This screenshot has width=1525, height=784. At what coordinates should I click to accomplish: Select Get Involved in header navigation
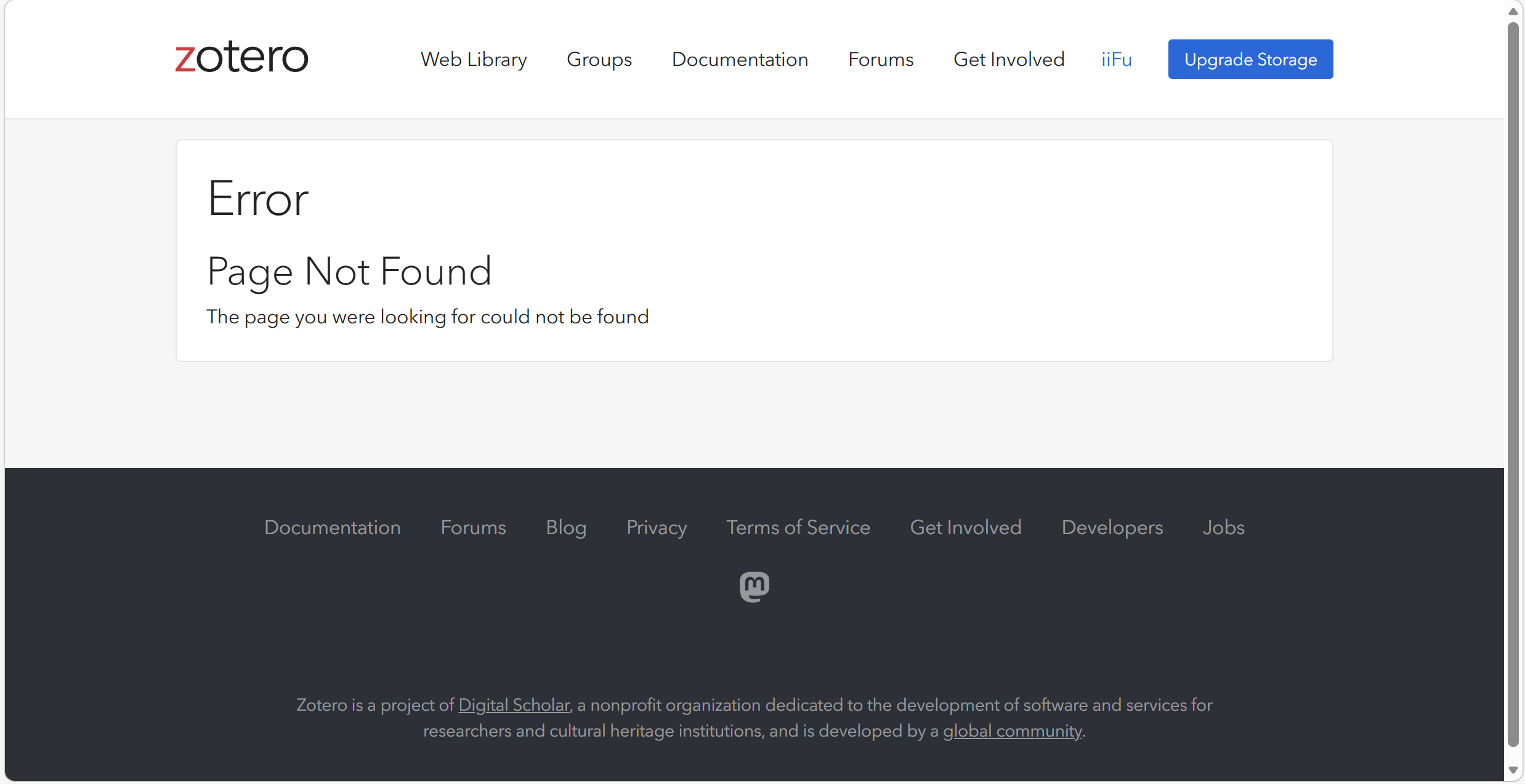pyautogui.click(x=1008, y=59)
